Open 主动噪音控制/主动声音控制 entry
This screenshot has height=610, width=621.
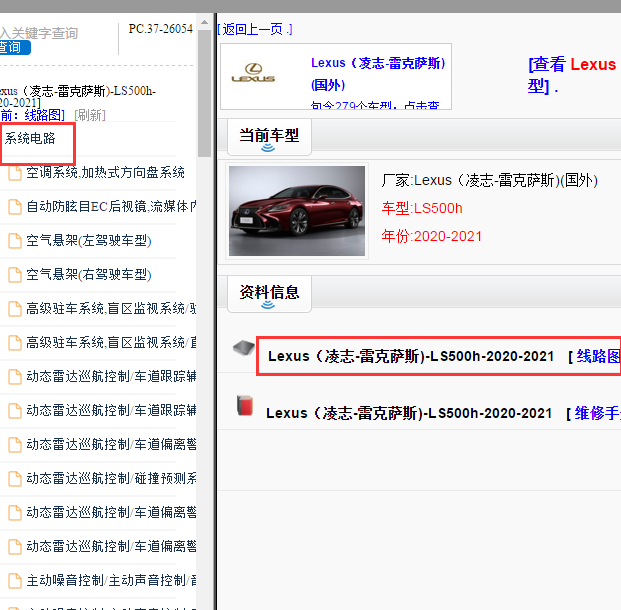(x=111, y=581)
